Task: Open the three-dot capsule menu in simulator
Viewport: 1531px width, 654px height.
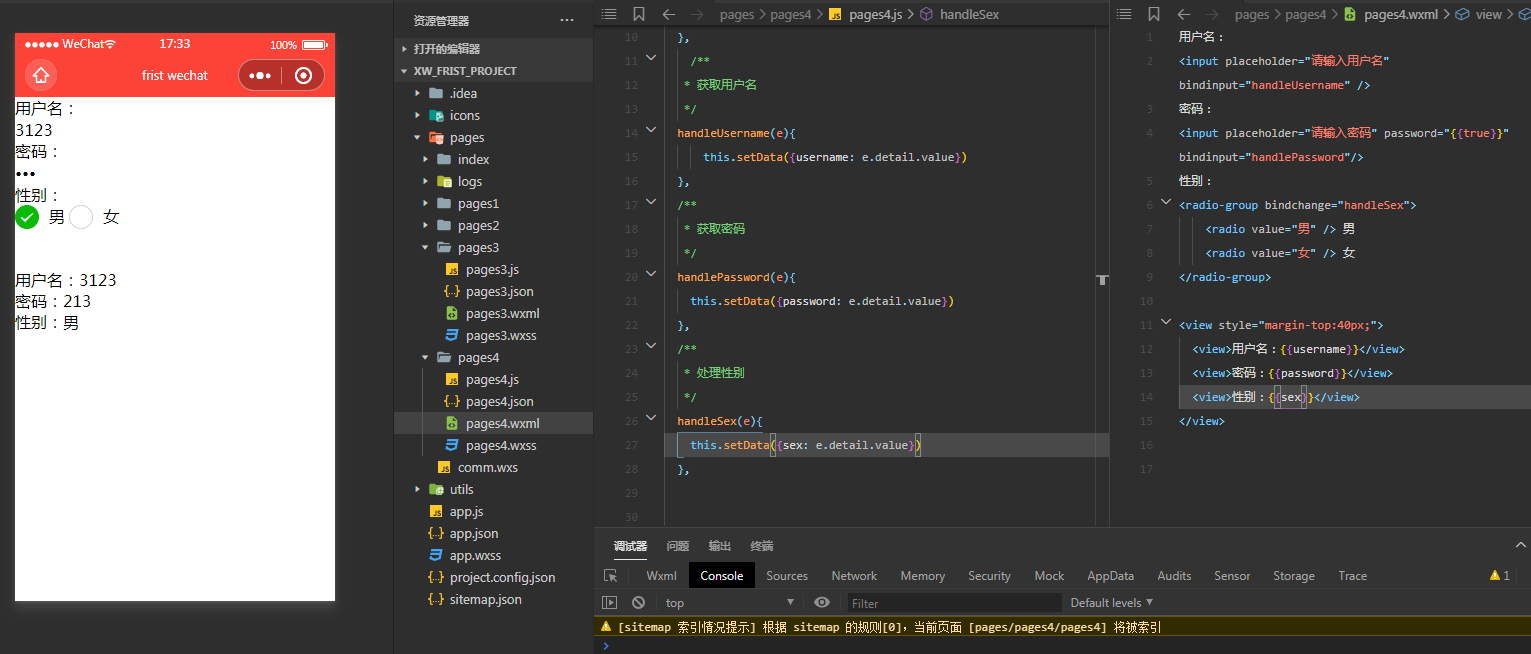Action: [x=260, y=76]
